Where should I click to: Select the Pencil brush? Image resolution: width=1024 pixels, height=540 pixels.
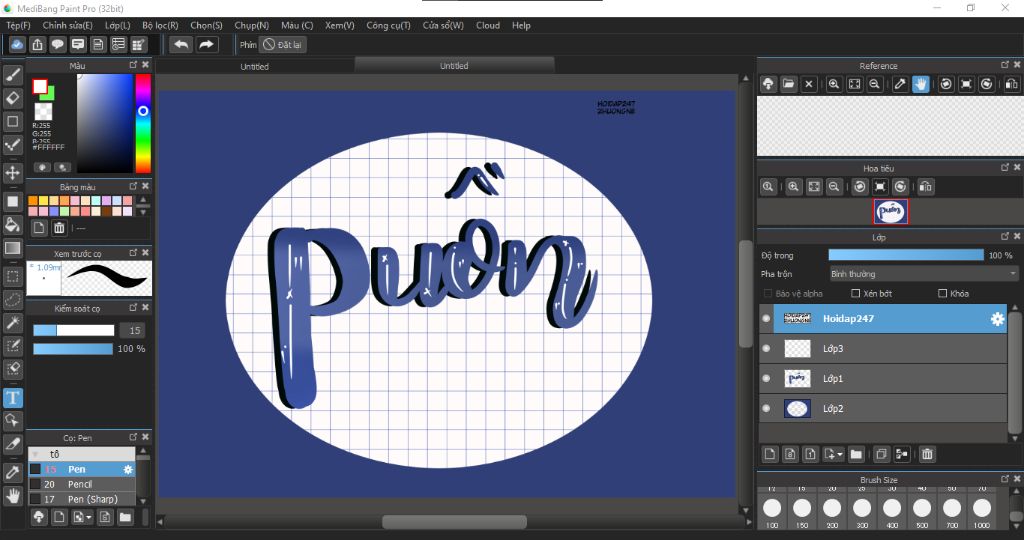[82, 484]
